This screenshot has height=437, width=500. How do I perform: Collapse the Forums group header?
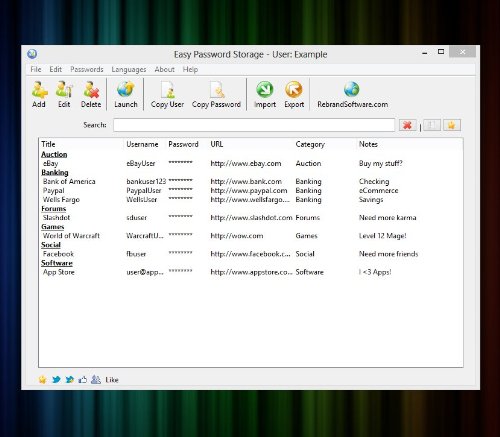pyautogui.click(x=54, y=209)
